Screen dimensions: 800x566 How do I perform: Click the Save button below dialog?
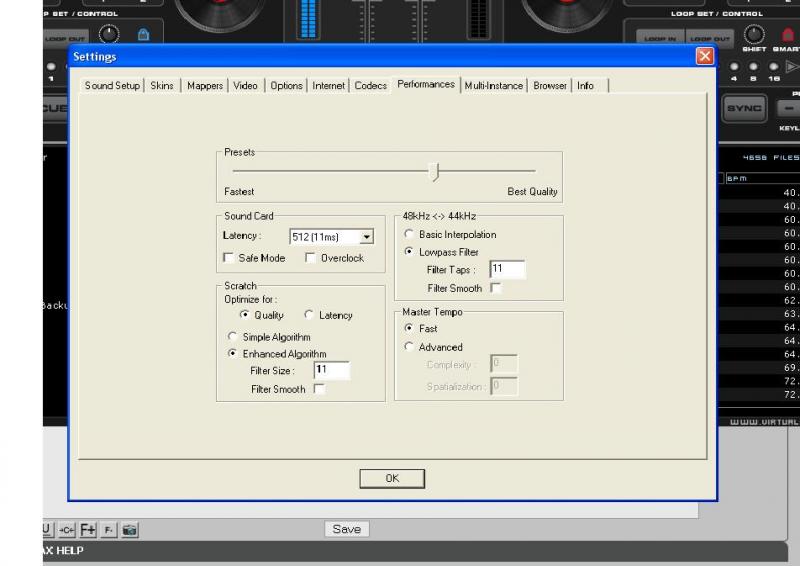click(x=346, y=529)
